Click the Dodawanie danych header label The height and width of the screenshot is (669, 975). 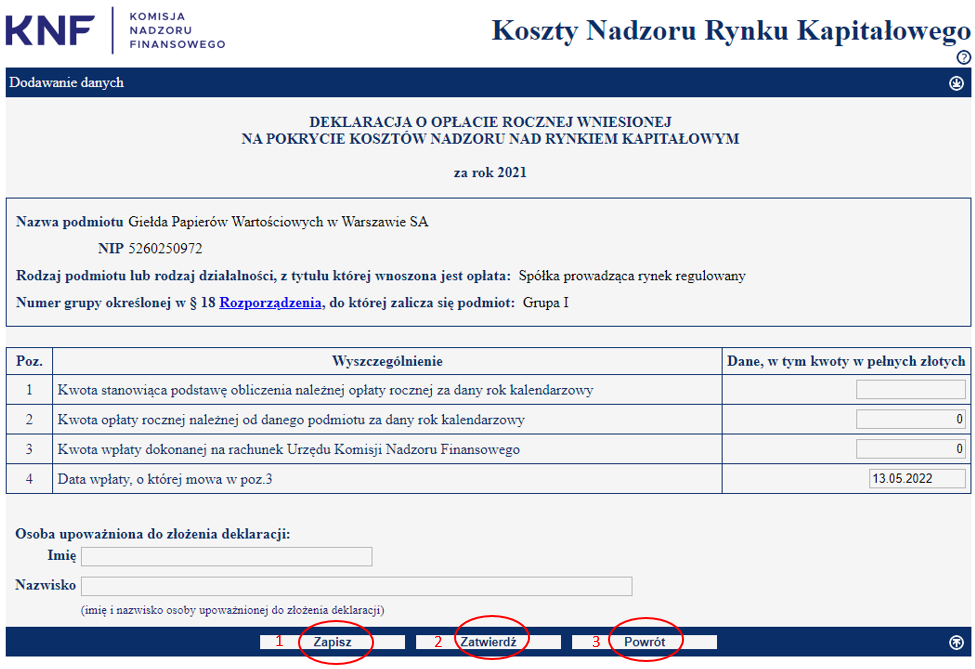coord(66,83)
